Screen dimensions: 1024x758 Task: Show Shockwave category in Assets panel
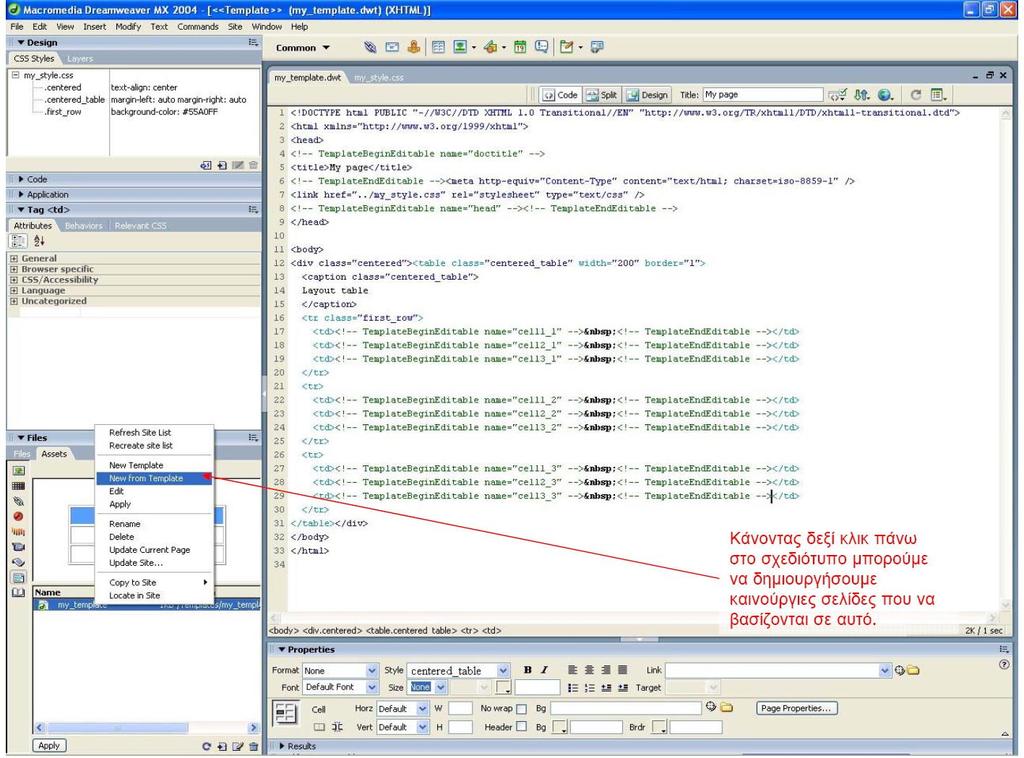(x=18, y=531)
